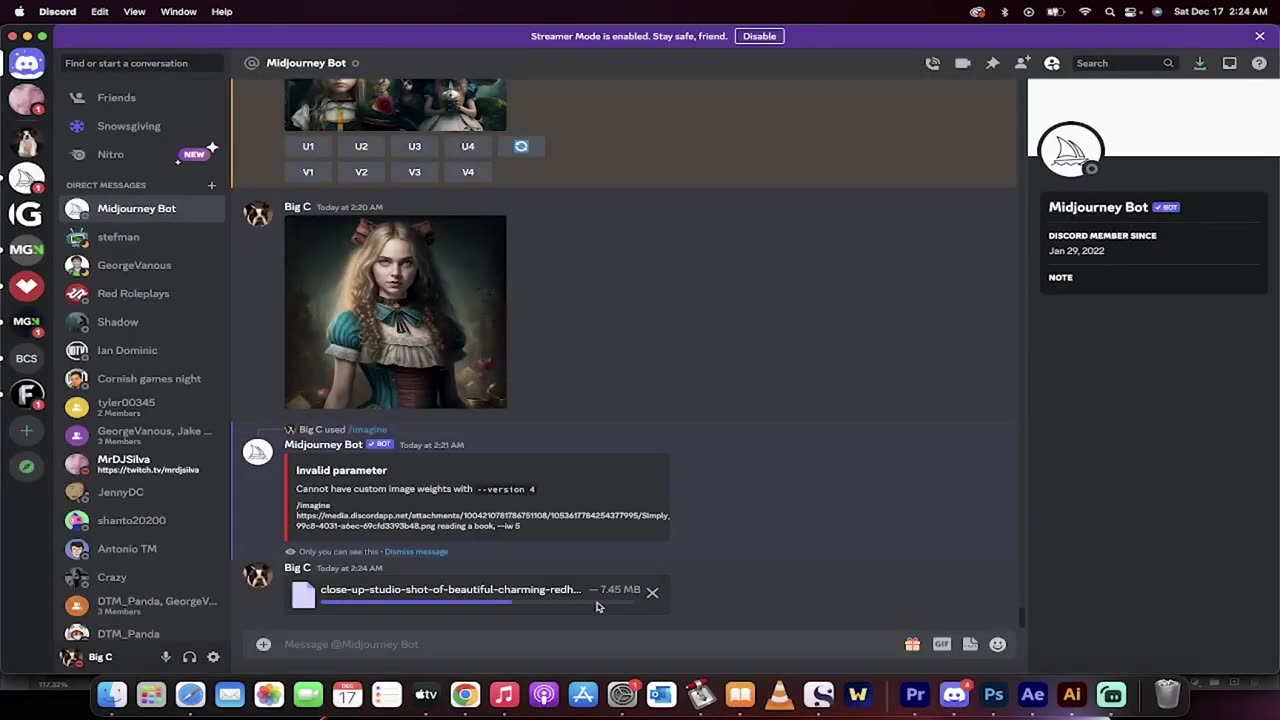Image resolution: width=1280 pixels, height=720 pixels.
Task: Open the MrDJSilva direct message
Action: tap(144, 464)
